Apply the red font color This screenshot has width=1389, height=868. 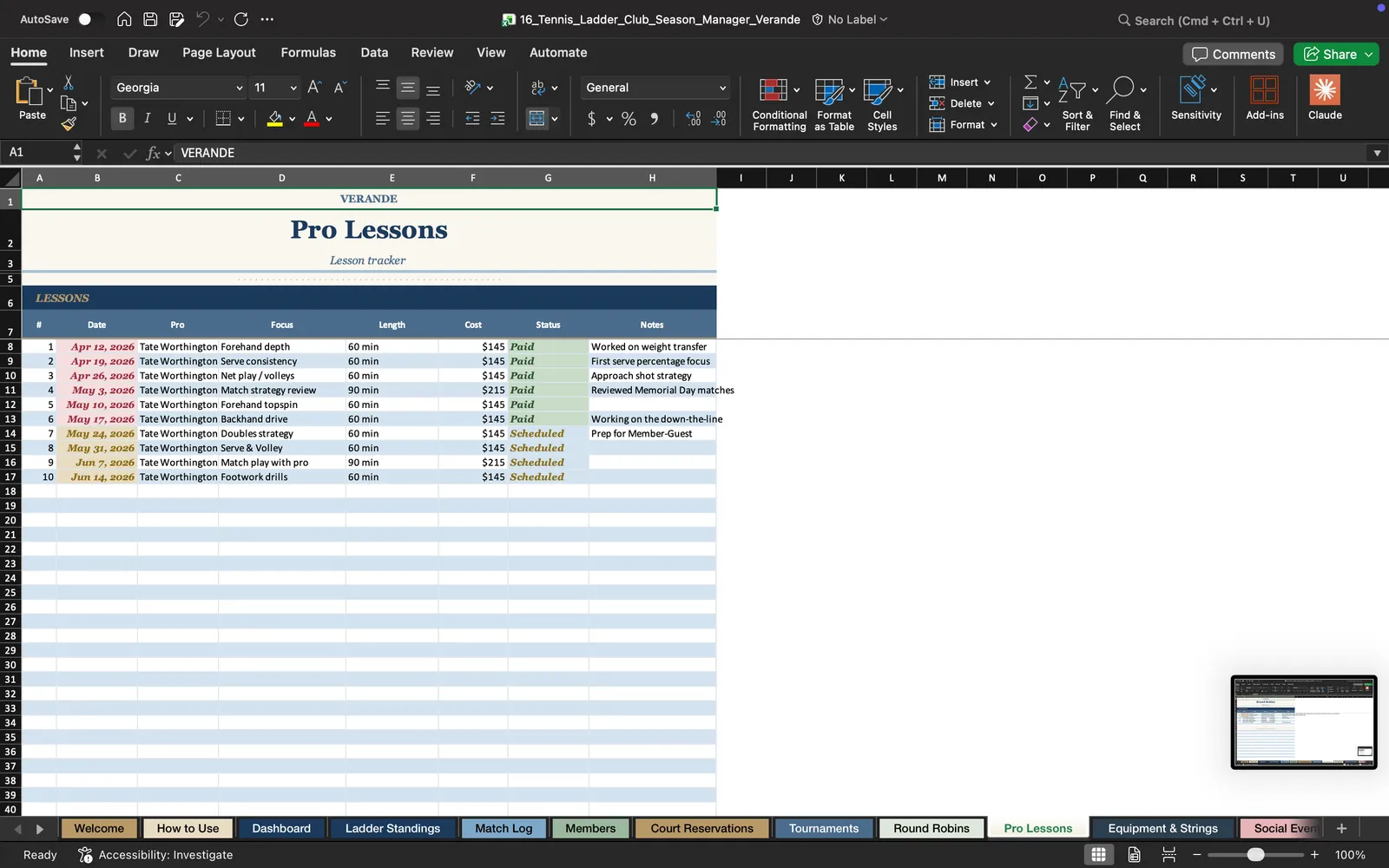[312, 118]
